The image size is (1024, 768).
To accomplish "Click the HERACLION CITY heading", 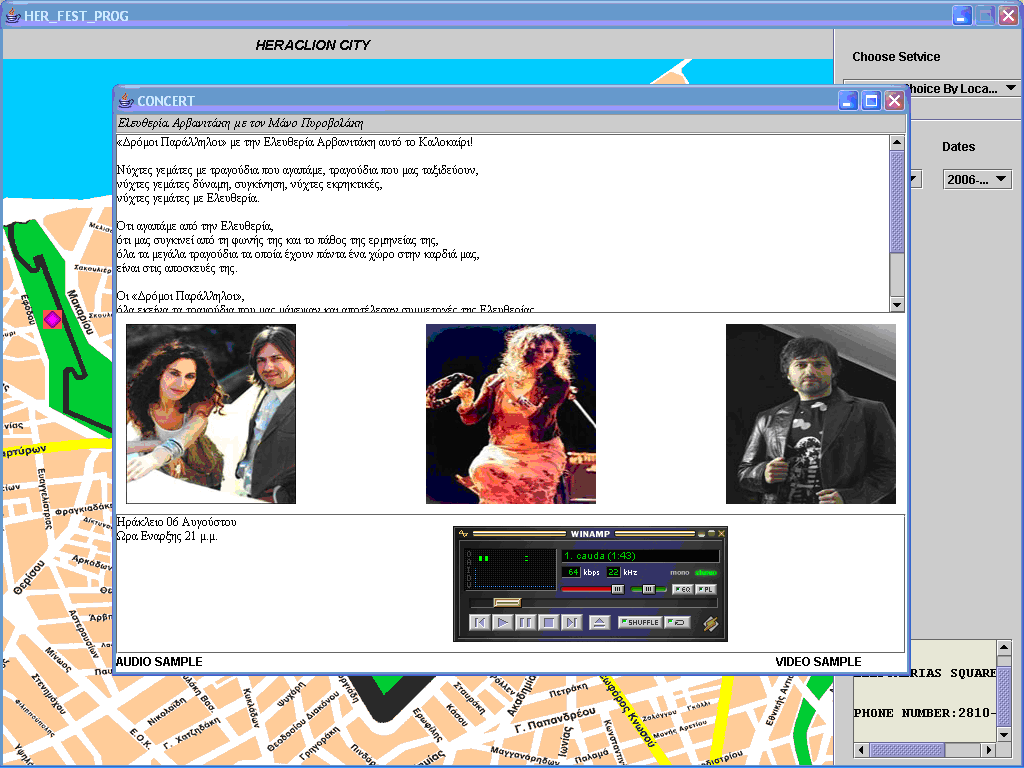I will click(x=313, y=45).
